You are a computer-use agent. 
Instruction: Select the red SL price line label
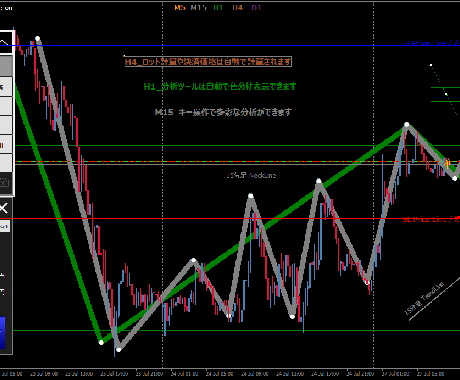pos(432,219)
